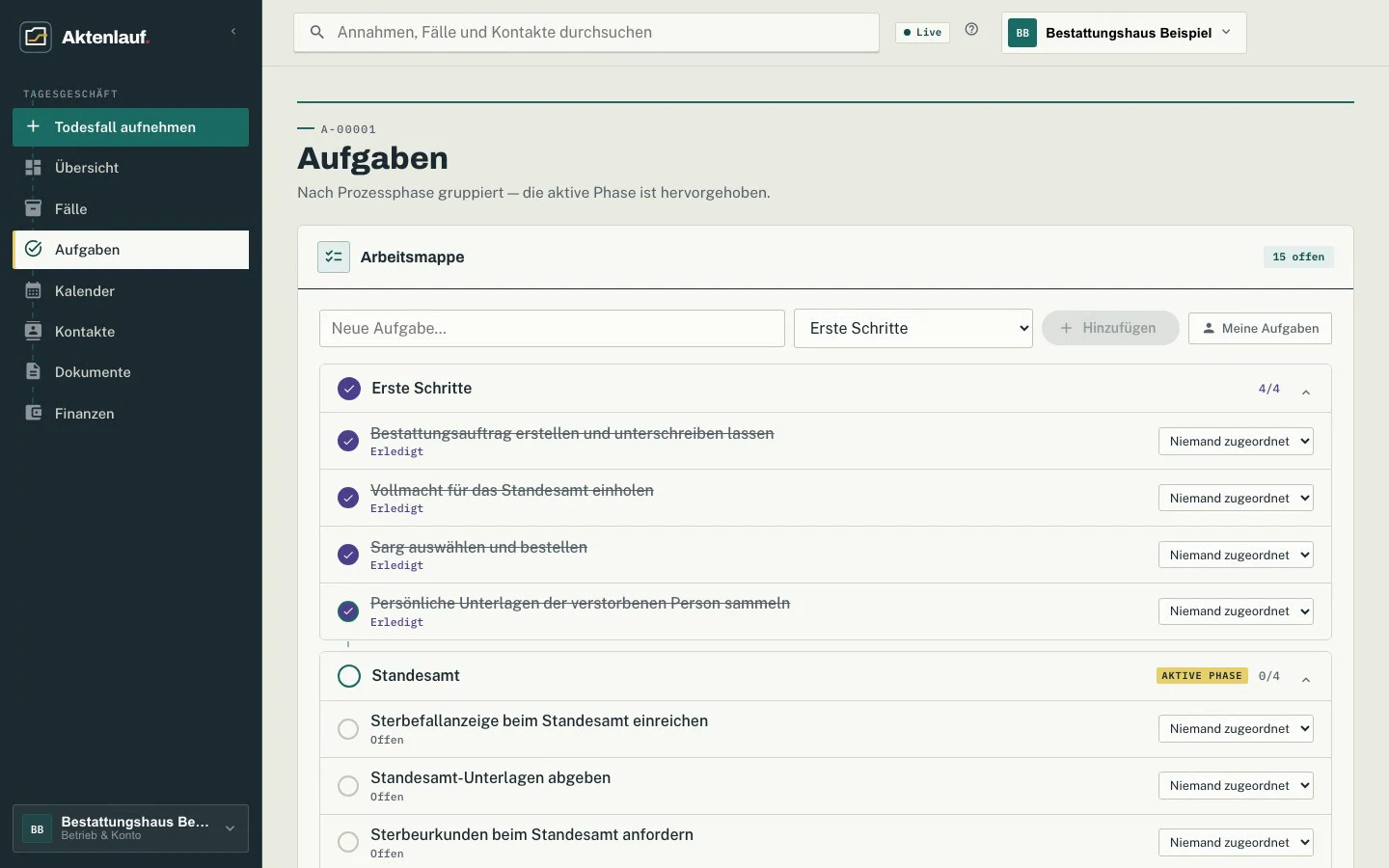This screenshot has width=1389, height=868.
Task: Open assignee dropdown for Persönliche Unterlagen task
Action: [1236, 610]
